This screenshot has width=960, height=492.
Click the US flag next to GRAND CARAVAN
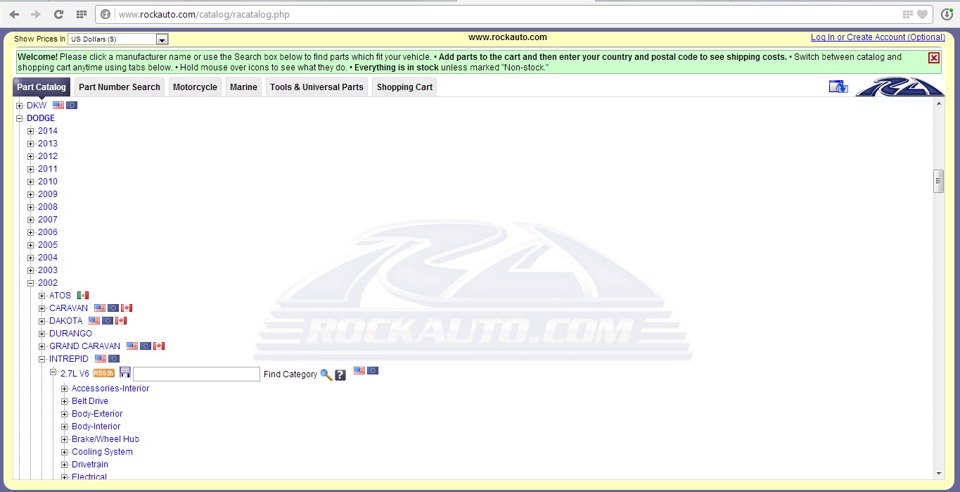pos(132,346)
